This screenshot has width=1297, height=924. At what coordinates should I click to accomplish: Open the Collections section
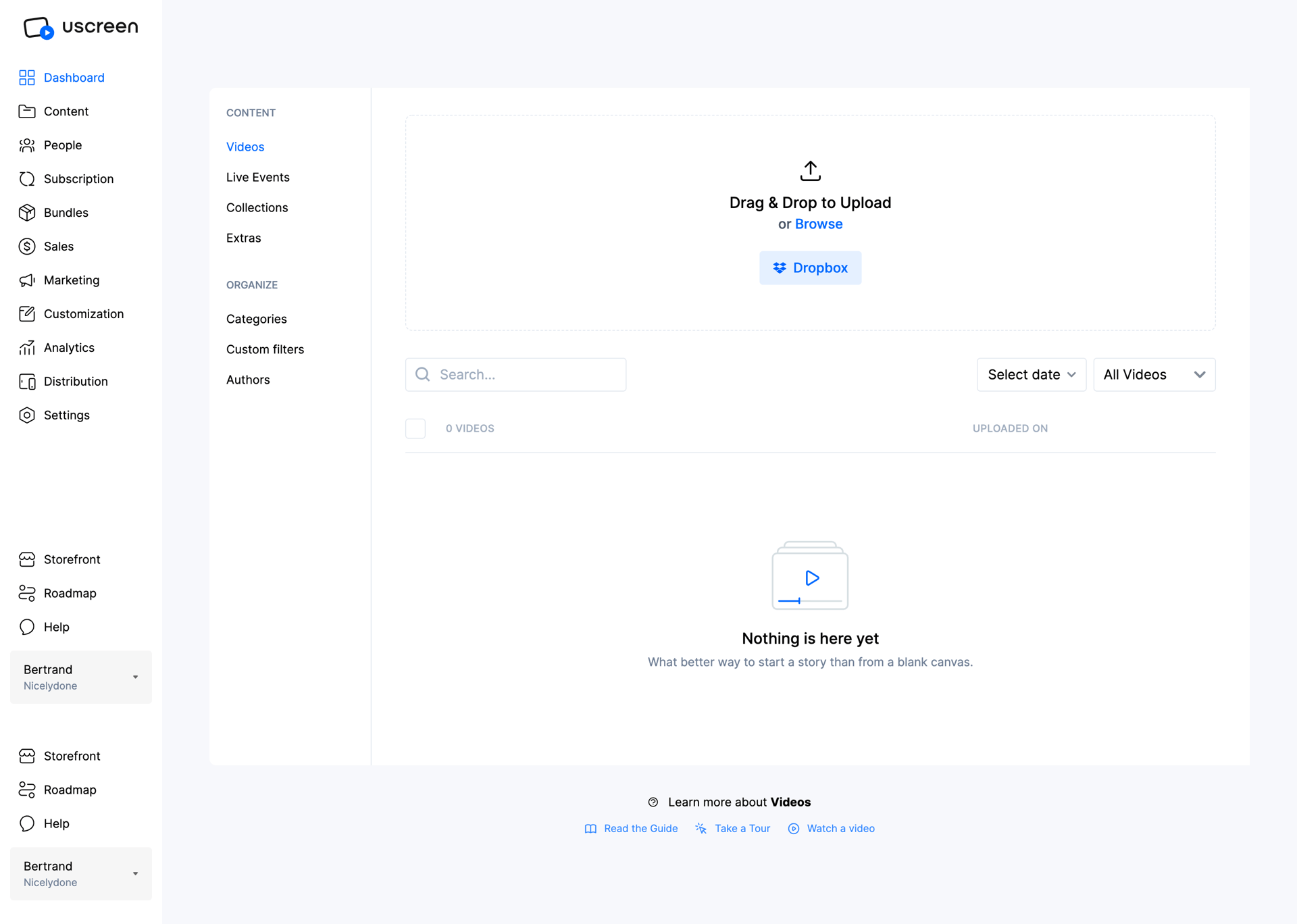point(257,207)
